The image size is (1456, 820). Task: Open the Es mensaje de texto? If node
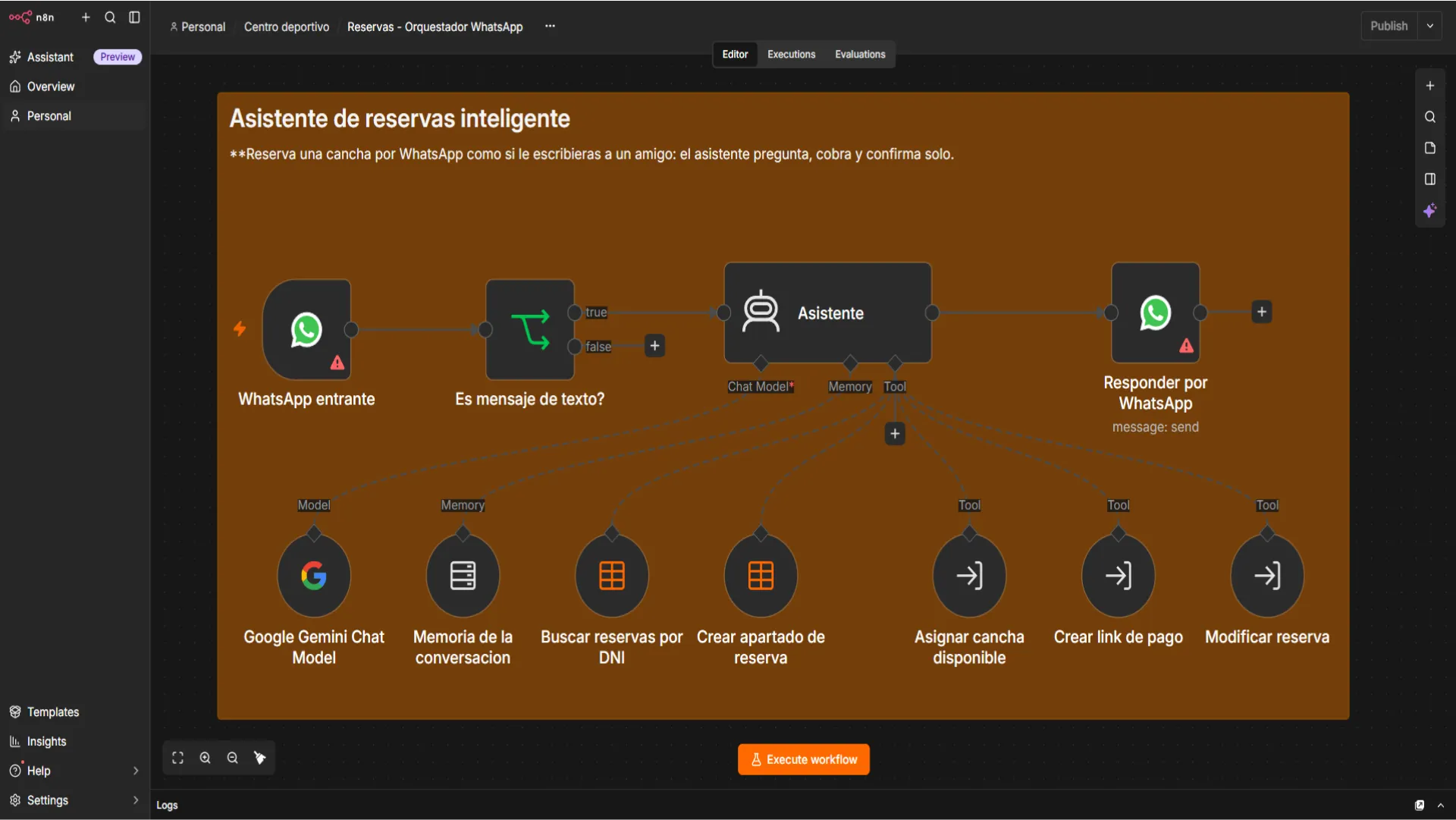tap(529, 329)
